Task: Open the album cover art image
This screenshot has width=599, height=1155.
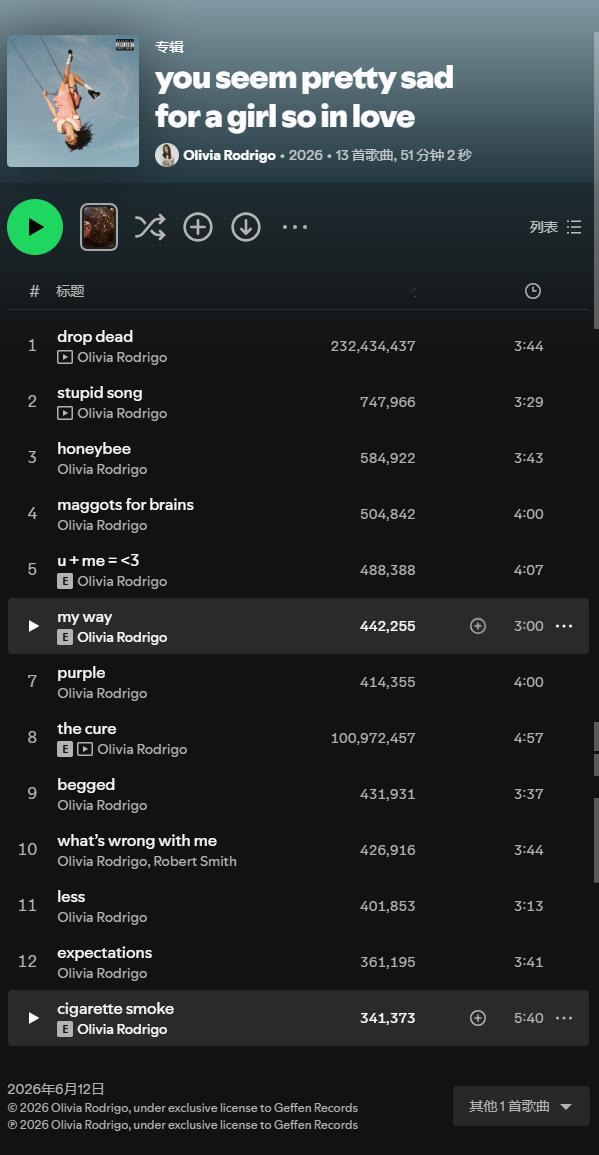Action: click(x=73, y=101)
